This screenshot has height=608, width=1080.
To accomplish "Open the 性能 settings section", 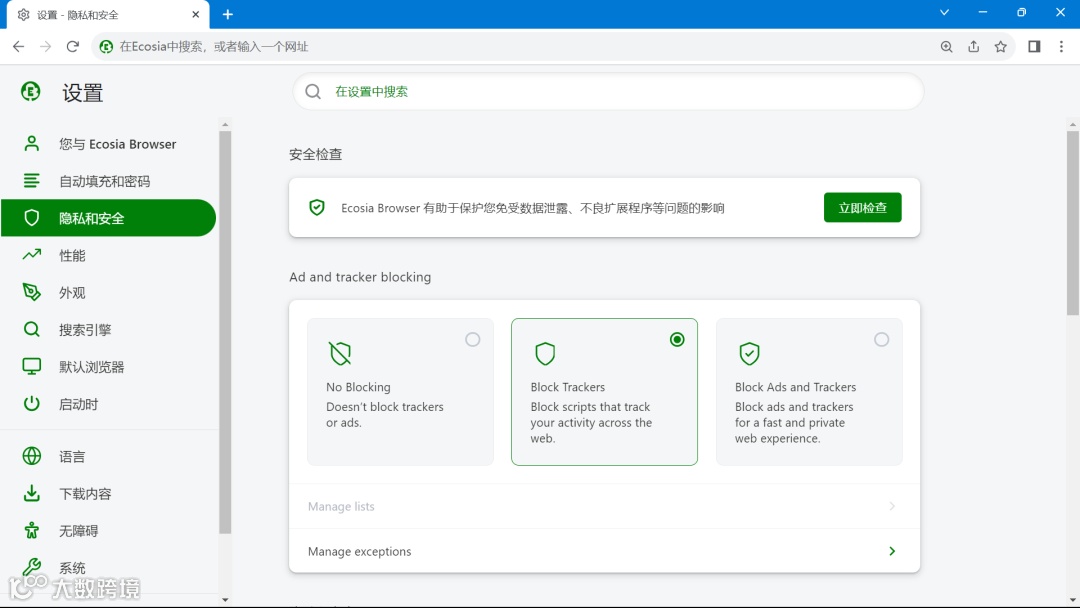I will click(109, 255).
